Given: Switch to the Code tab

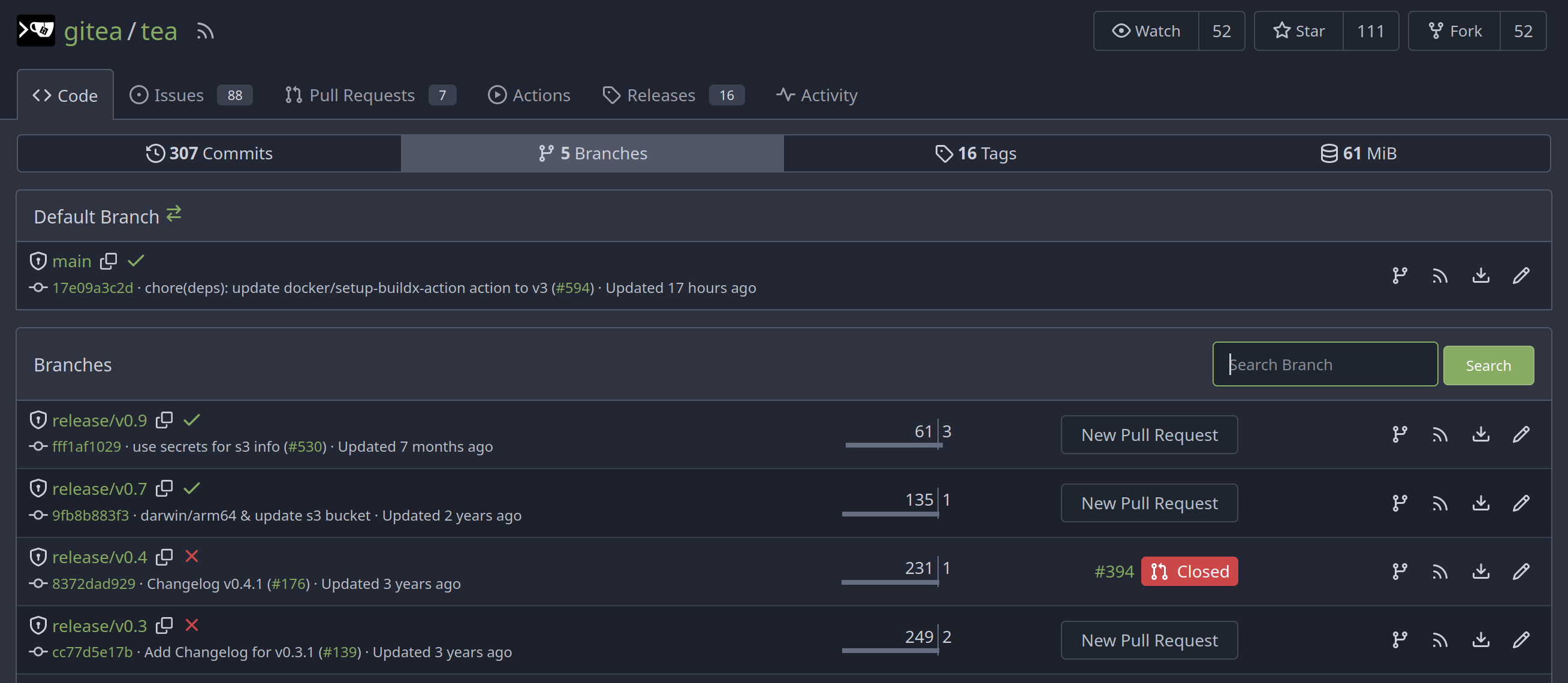Looking at the screenshot, I should coord(65,95).
